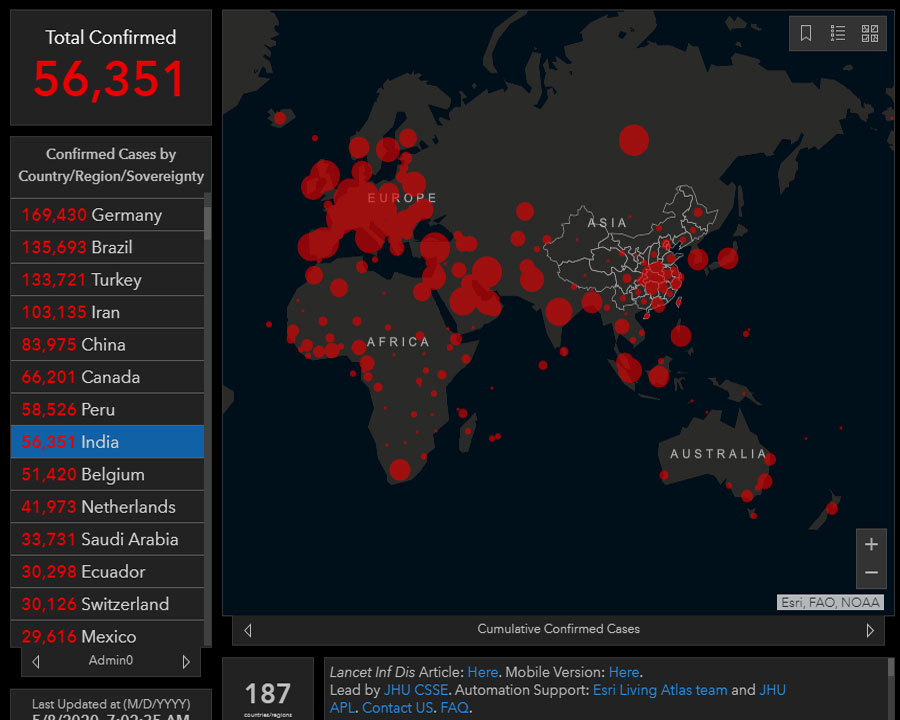Go to next map tab arrow
This screenshot has height=720, width=900.
(870, 630)
